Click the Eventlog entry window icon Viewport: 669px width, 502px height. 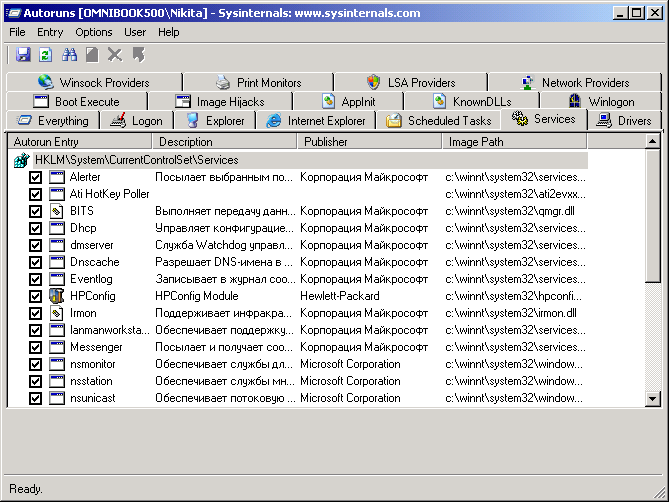(56, 279)
